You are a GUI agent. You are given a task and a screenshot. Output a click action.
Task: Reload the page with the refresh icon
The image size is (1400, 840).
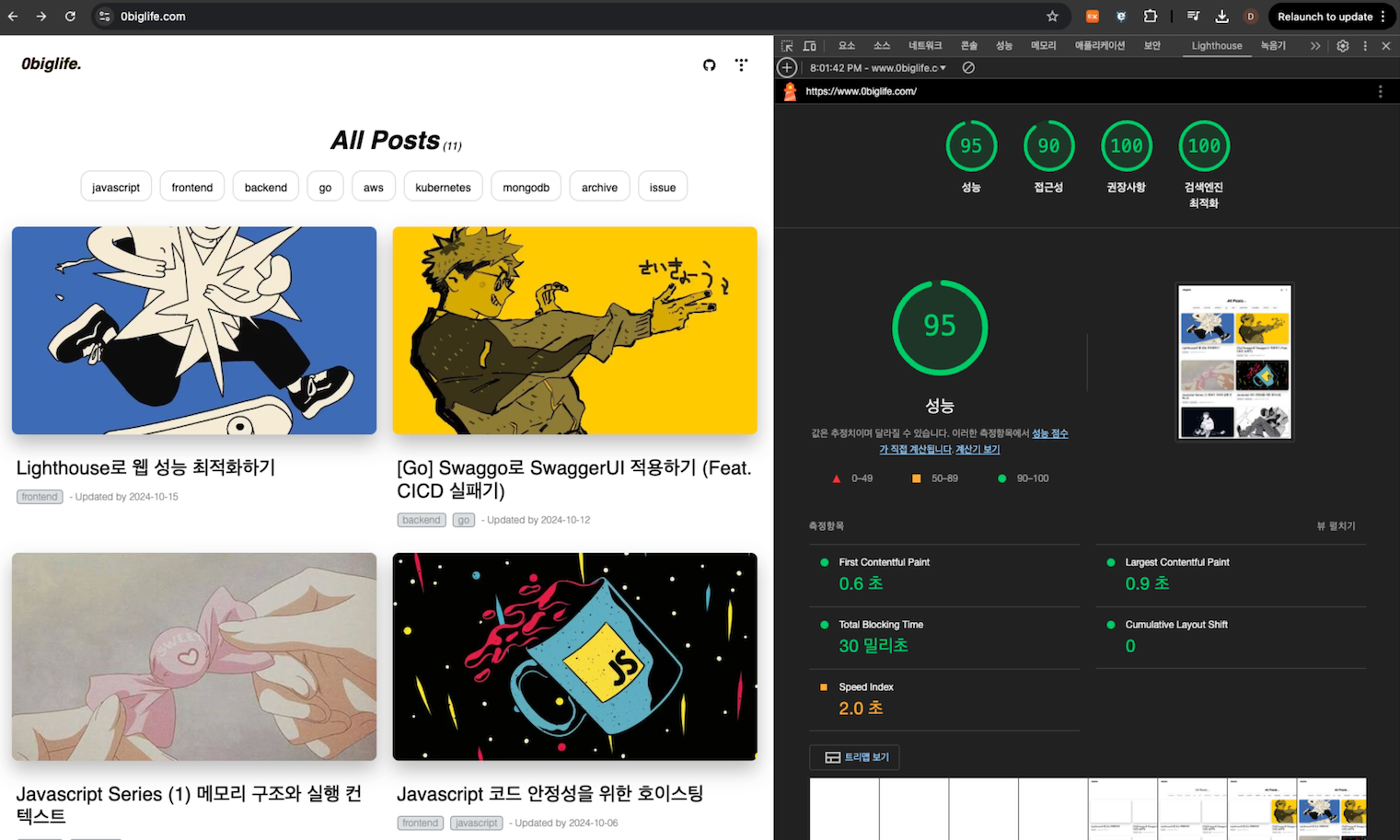point(70,17)
